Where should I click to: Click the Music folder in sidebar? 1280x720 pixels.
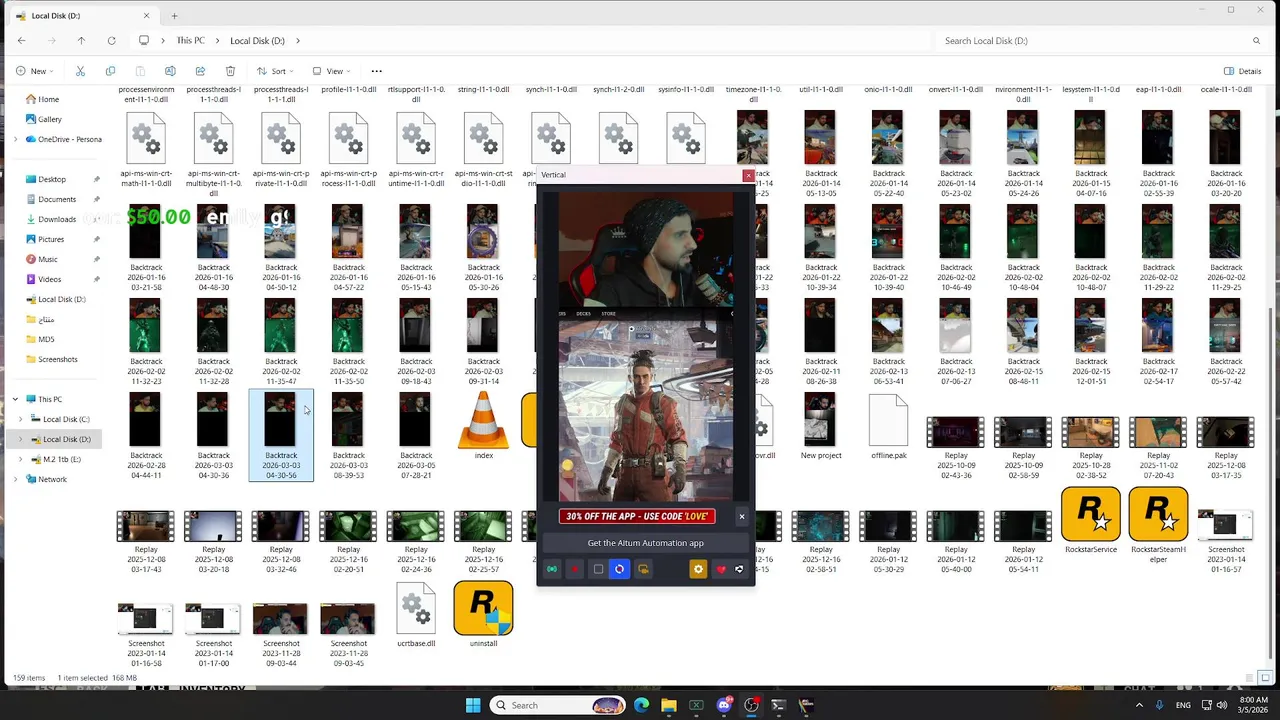pyautogui.click(x=47, y=259)
